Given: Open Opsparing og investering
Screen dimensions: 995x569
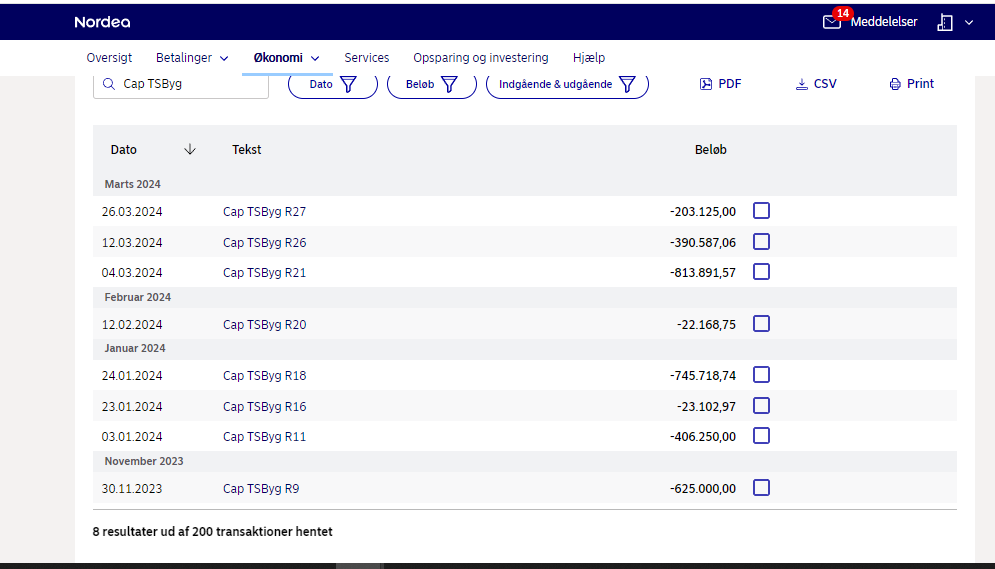Looking at the screenshot, I should click(480, 58).
